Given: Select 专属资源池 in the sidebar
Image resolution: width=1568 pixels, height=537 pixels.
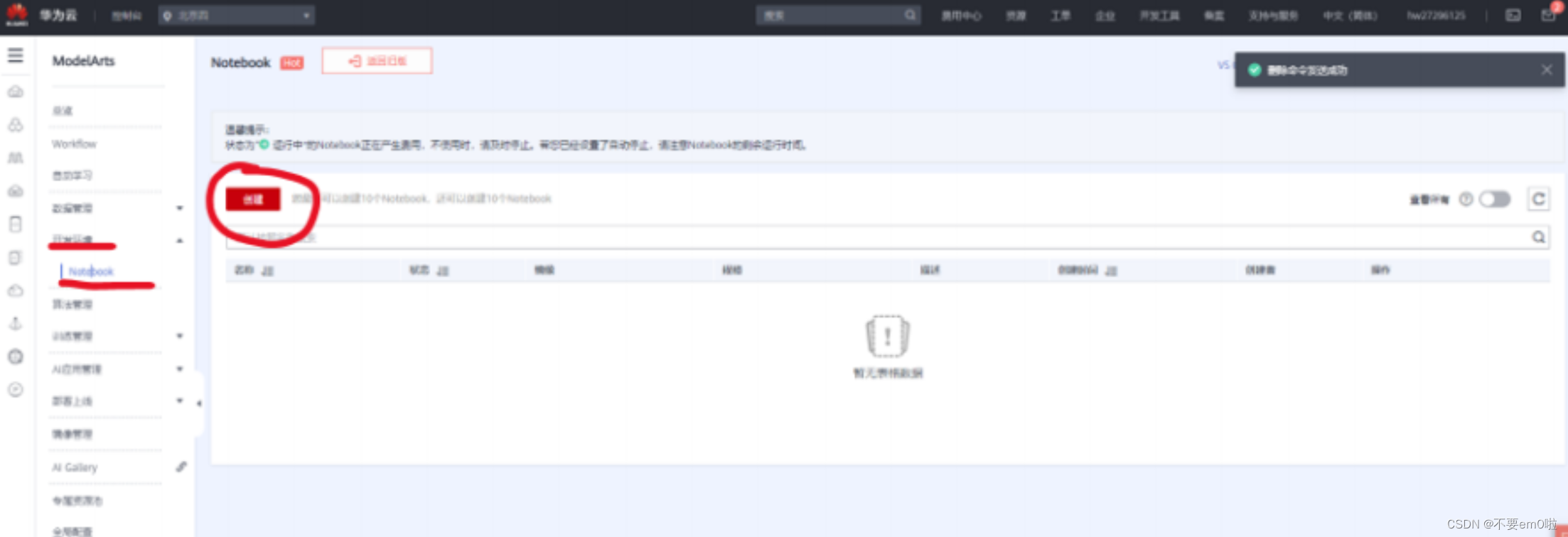Looking at the screenshot, I should [x=77, y=501].
